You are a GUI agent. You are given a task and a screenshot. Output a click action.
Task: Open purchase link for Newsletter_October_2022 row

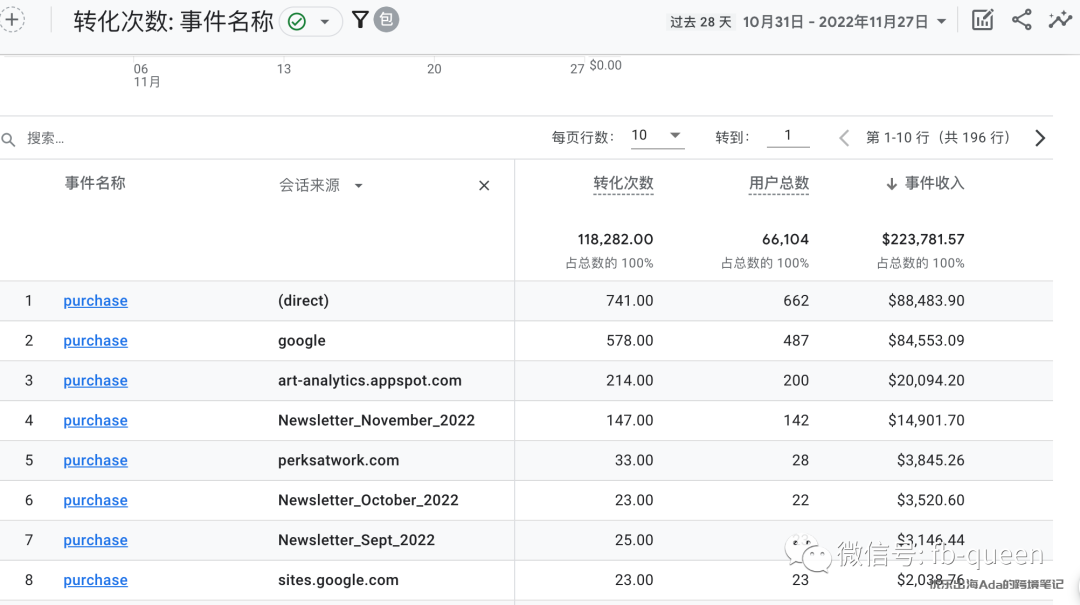coord(95,501)
